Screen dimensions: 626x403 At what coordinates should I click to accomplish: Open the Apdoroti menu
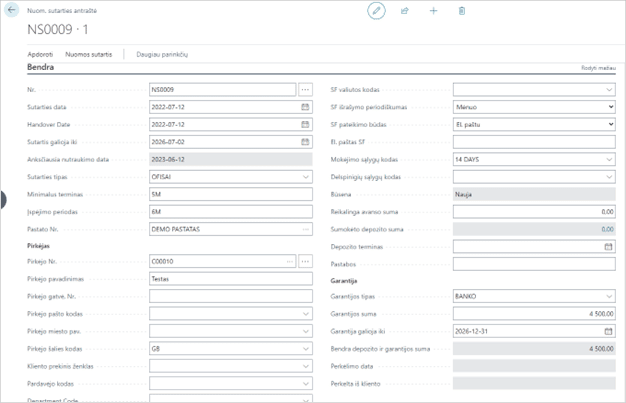click(40, 53)
